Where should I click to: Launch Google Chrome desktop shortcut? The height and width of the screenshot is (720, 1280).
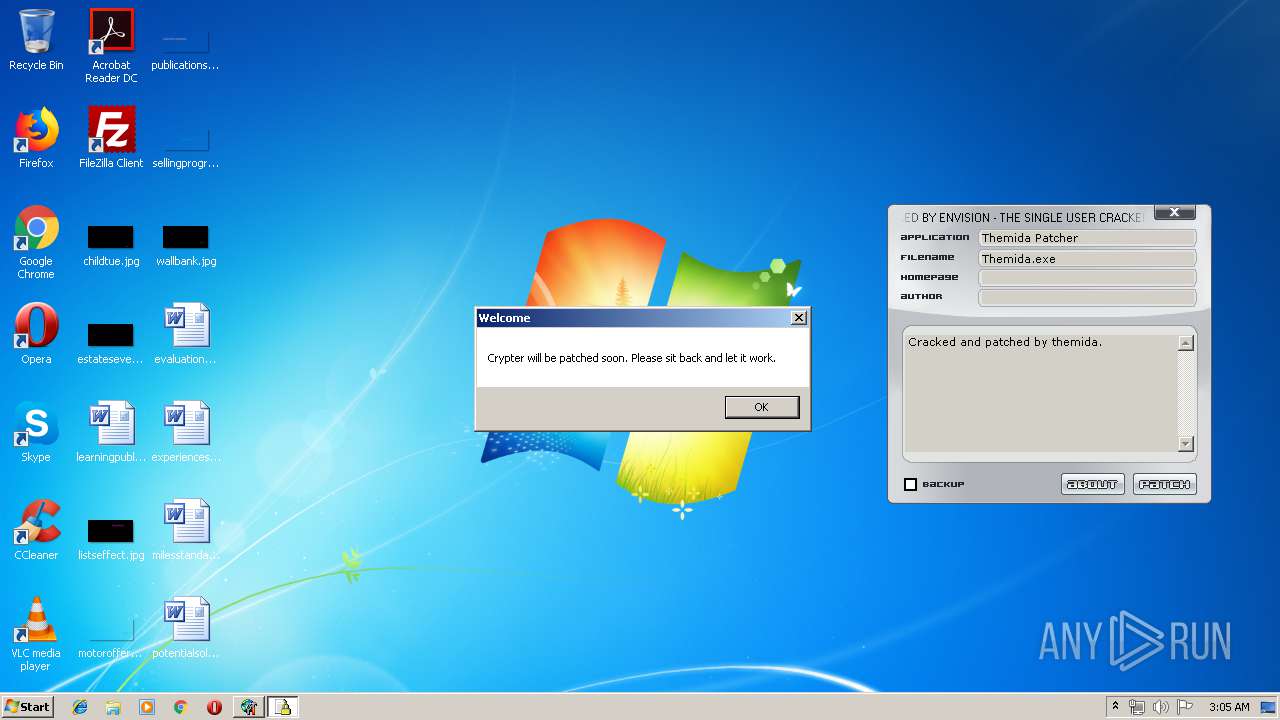(36, 242)
